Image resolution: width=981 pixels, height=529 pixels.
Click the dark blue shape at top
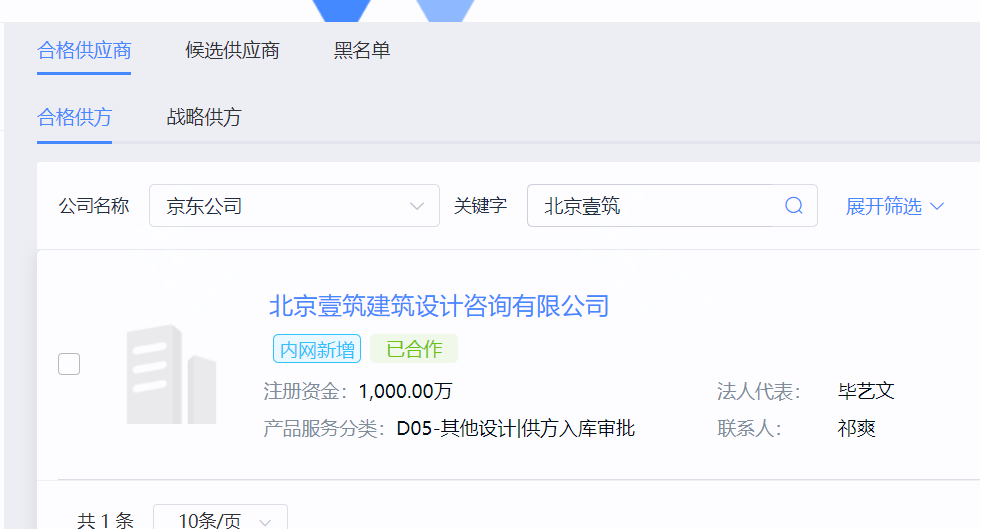pyautogui.click(x=341, y=10)
